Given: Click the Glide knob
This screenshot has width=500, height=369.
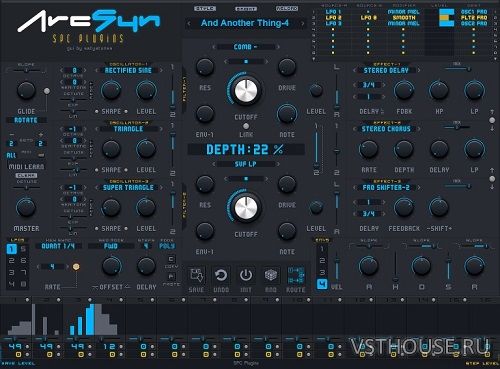Looking at the screenshot, I should (x=26, y=90).
